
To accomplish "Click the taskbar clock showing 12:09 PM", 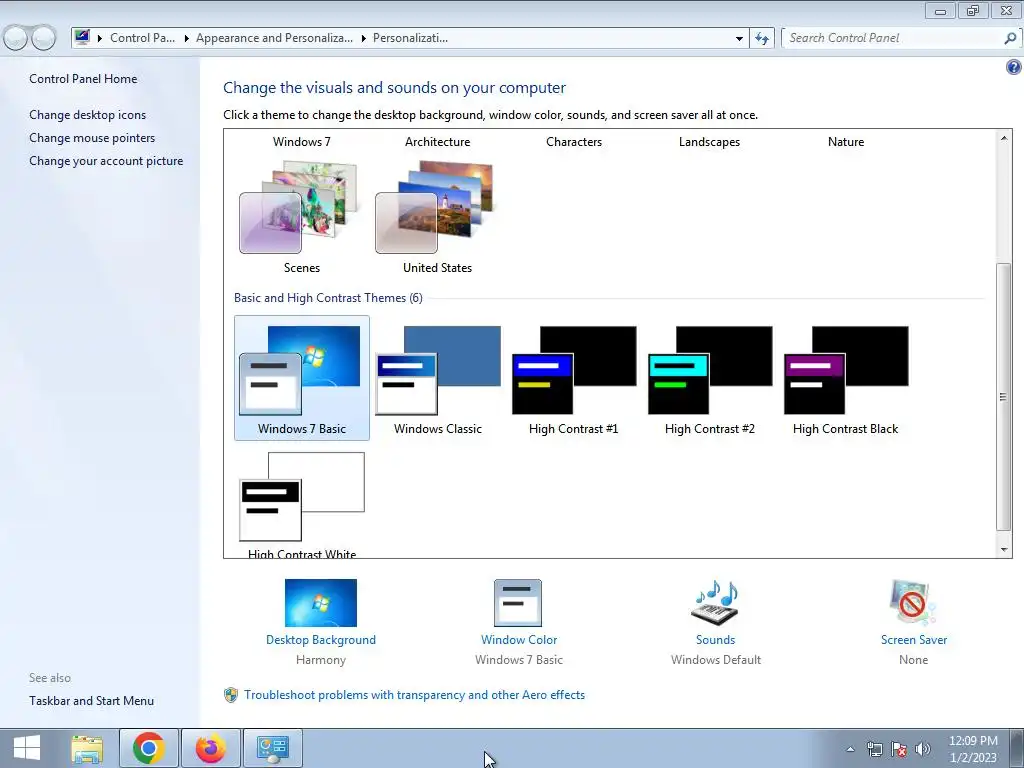I will pyautogui.click(x=973, y=748).
